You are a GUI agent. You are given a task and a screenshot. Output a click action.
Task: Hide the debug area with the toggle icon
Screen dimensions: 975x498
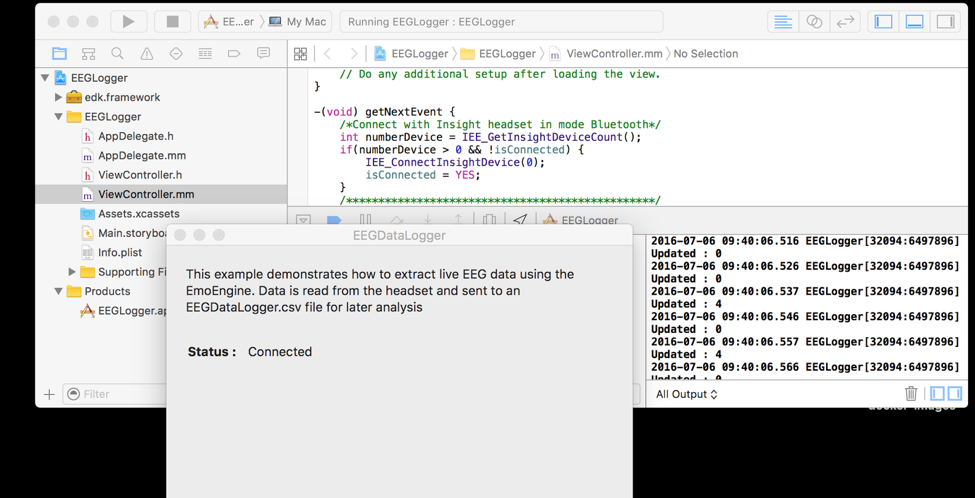tap(303, 220)
